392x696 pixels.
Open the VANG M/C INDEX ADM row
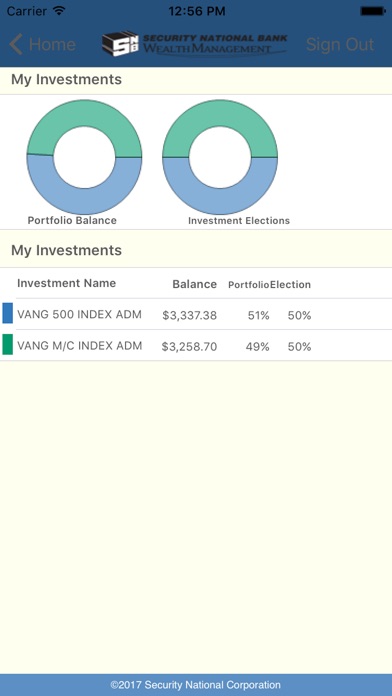(196, 345)
